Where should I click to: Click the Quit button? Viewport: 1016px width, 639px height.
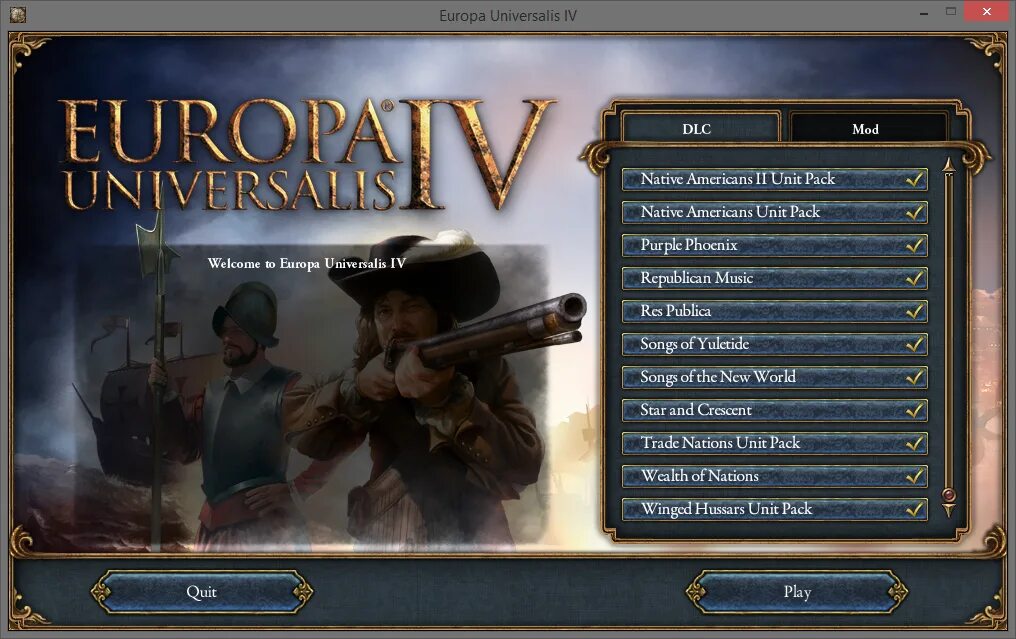202,592
